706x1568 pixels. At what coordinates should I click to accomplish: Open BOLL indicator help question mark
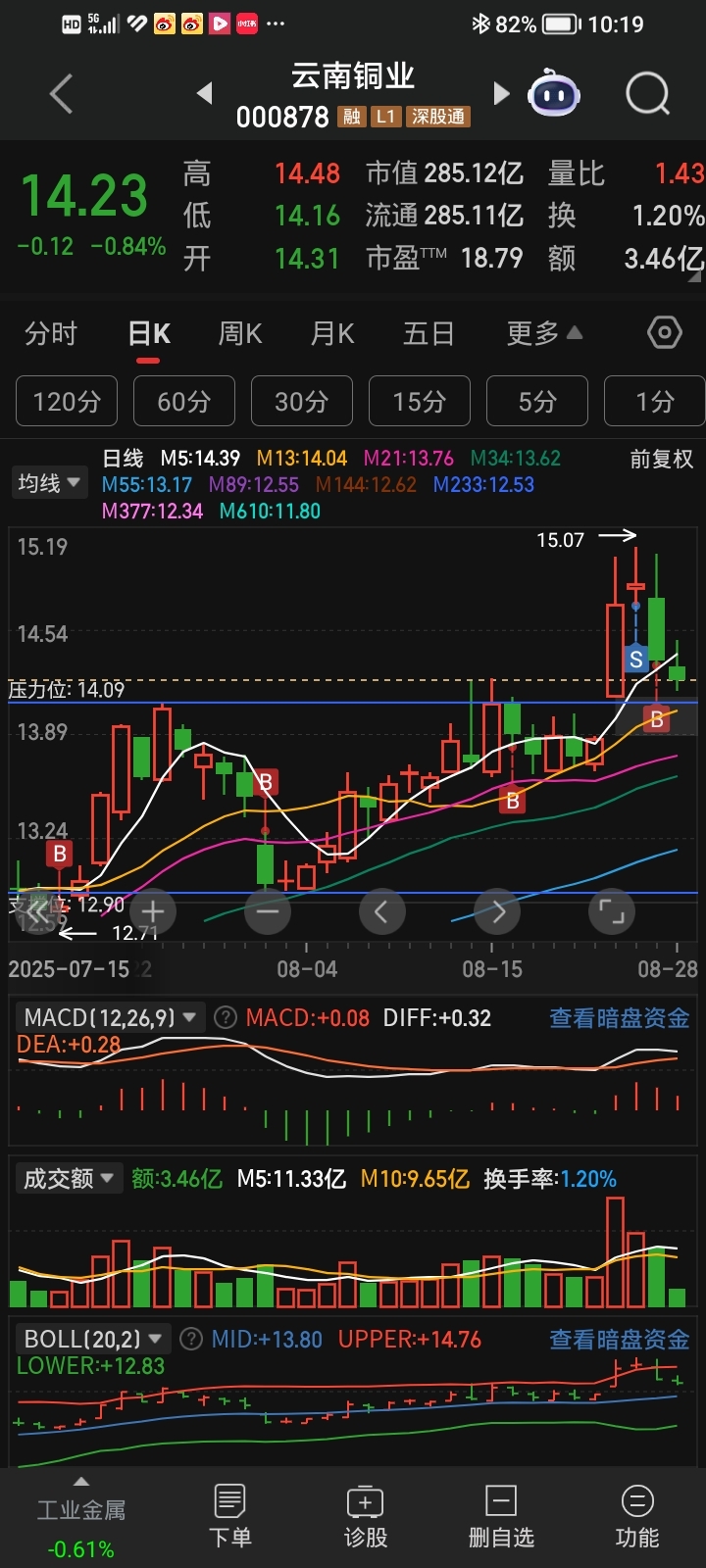point(192,1339)
